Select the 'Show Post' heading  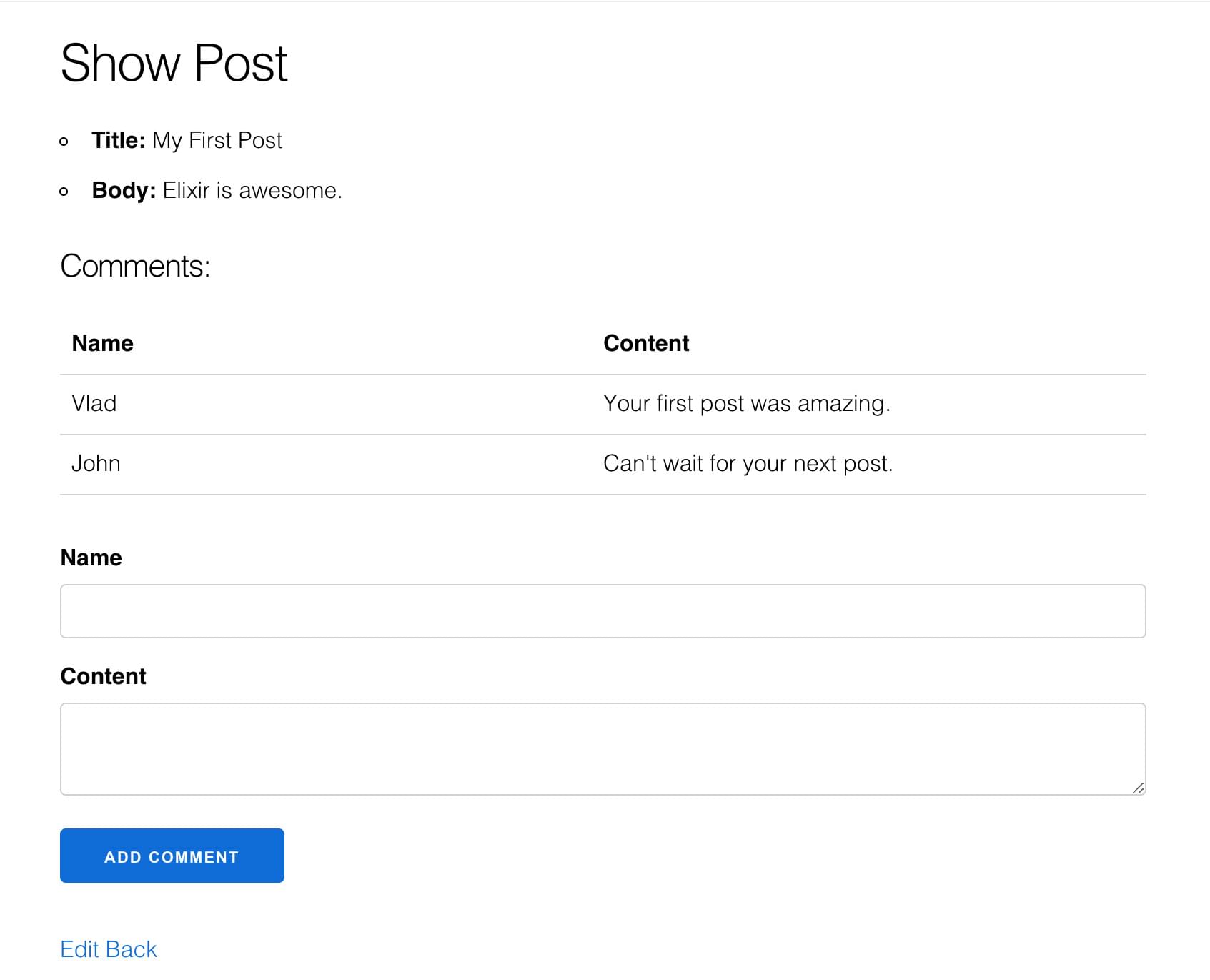pyautogui.click(x=174, y=63)
